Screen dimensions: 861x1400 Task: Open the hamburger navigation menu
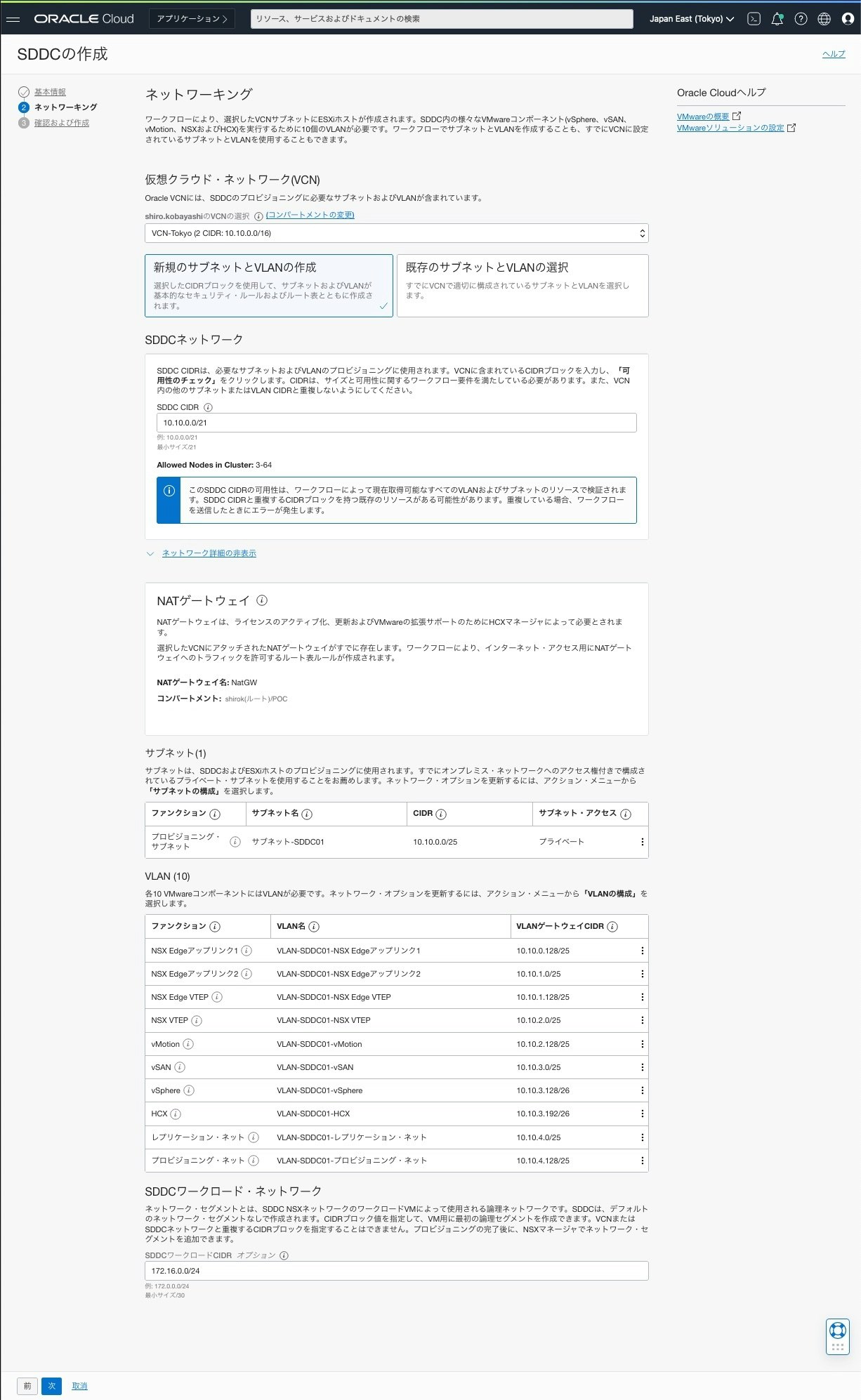click(x=13, y=19)
